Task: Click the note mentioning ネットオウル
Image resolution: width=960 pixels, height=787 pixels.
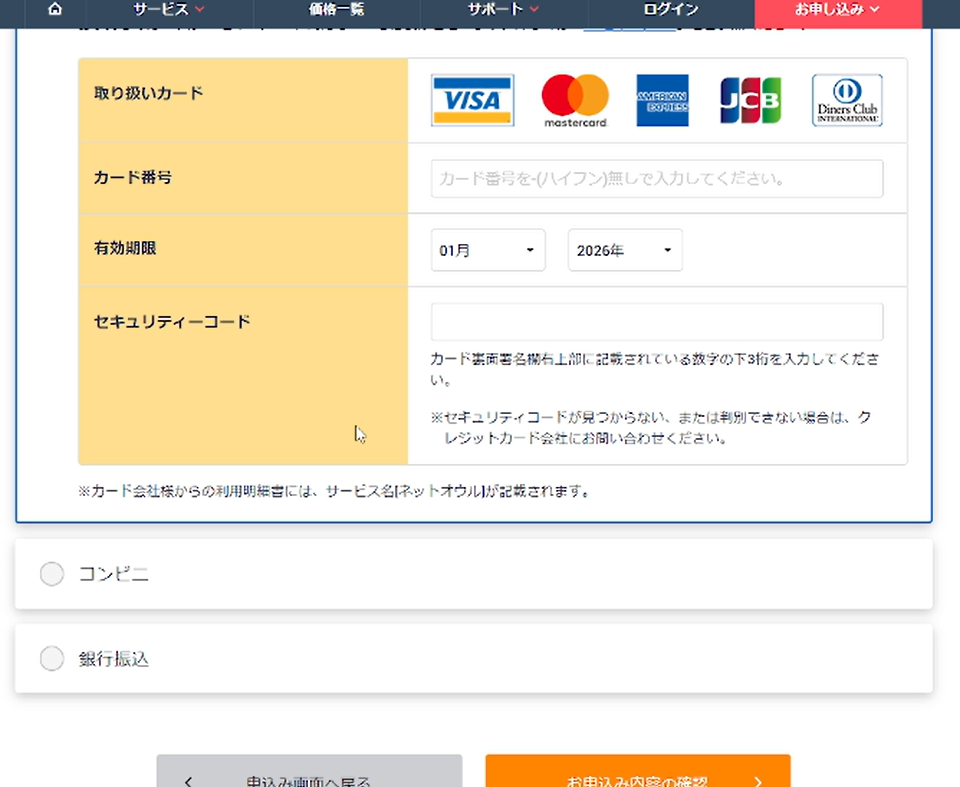Action: click(334, 491)
